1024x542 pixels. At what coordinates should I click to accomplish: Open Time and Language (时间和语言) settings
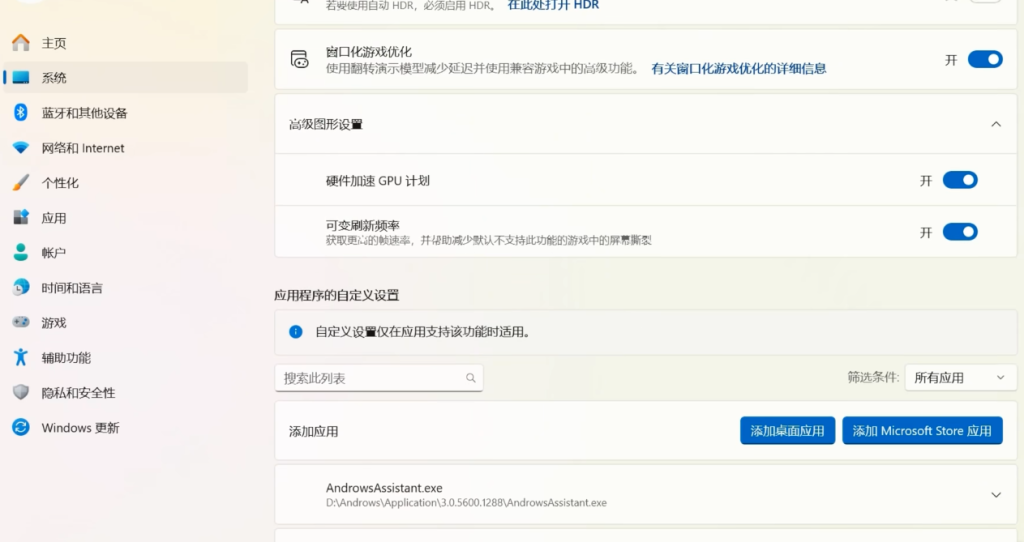click(71, 288)
